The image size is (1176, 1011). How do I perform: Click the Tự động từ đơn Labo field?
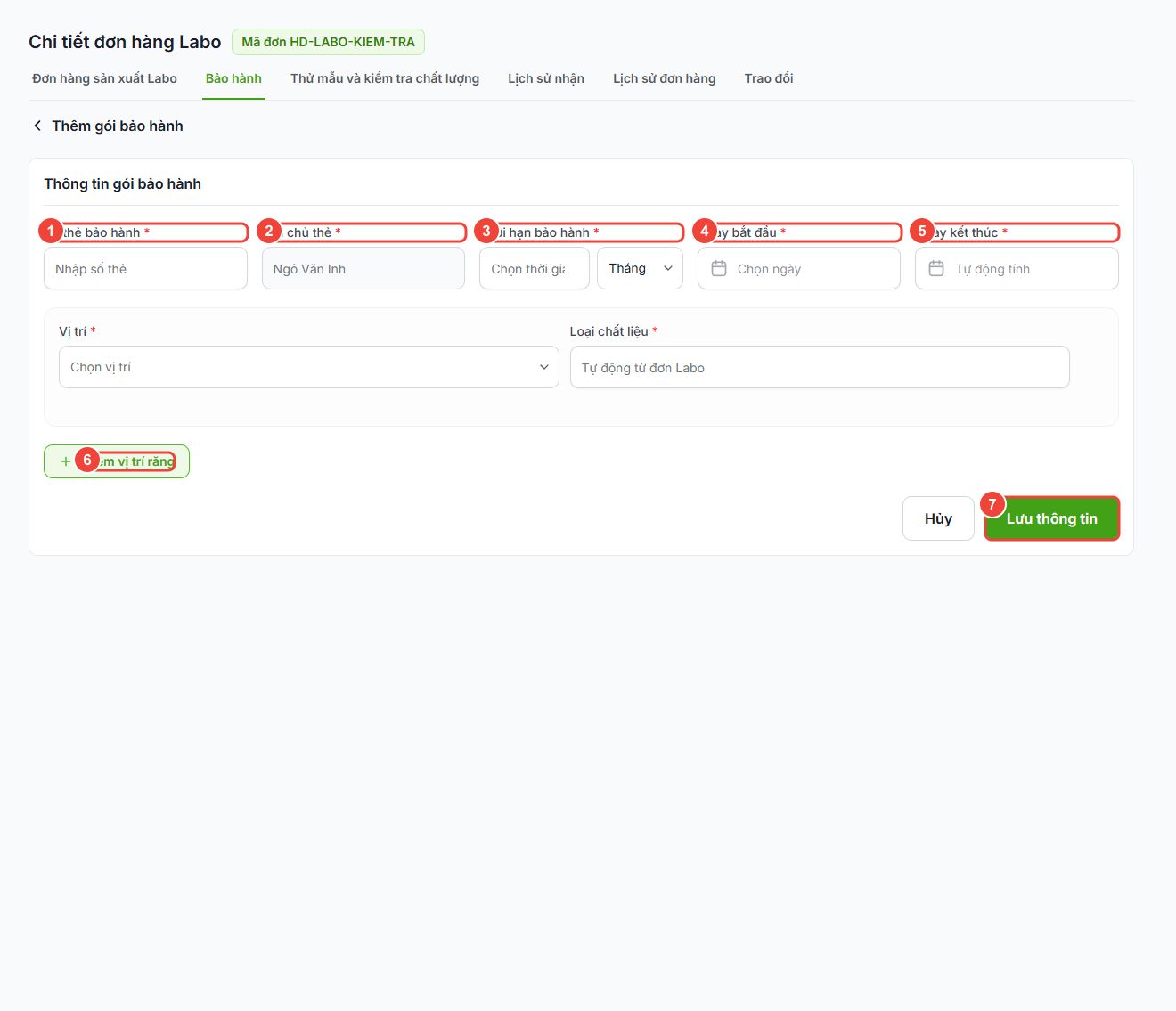820,367
